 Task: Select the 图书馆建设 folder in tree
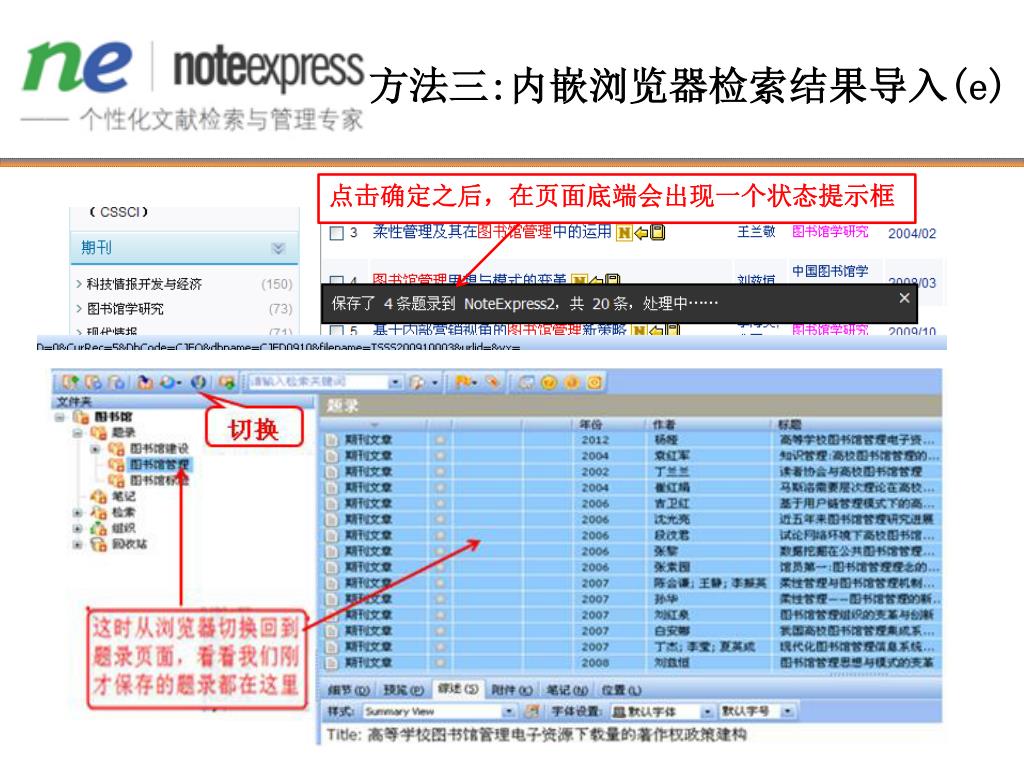[159, 449]
